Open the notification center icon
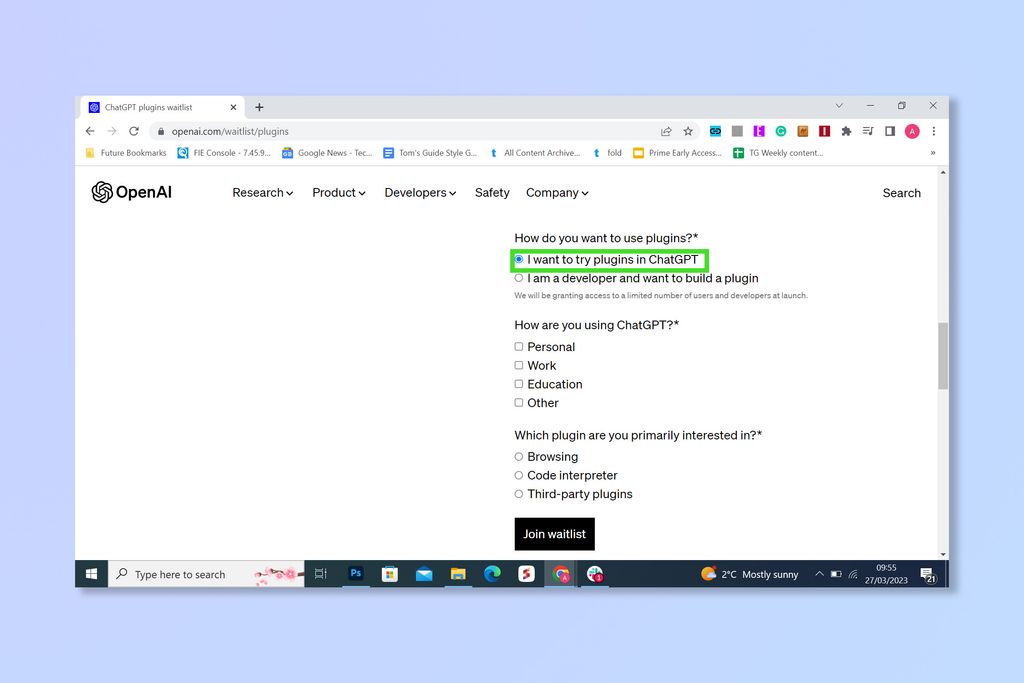 pos(928,575)
